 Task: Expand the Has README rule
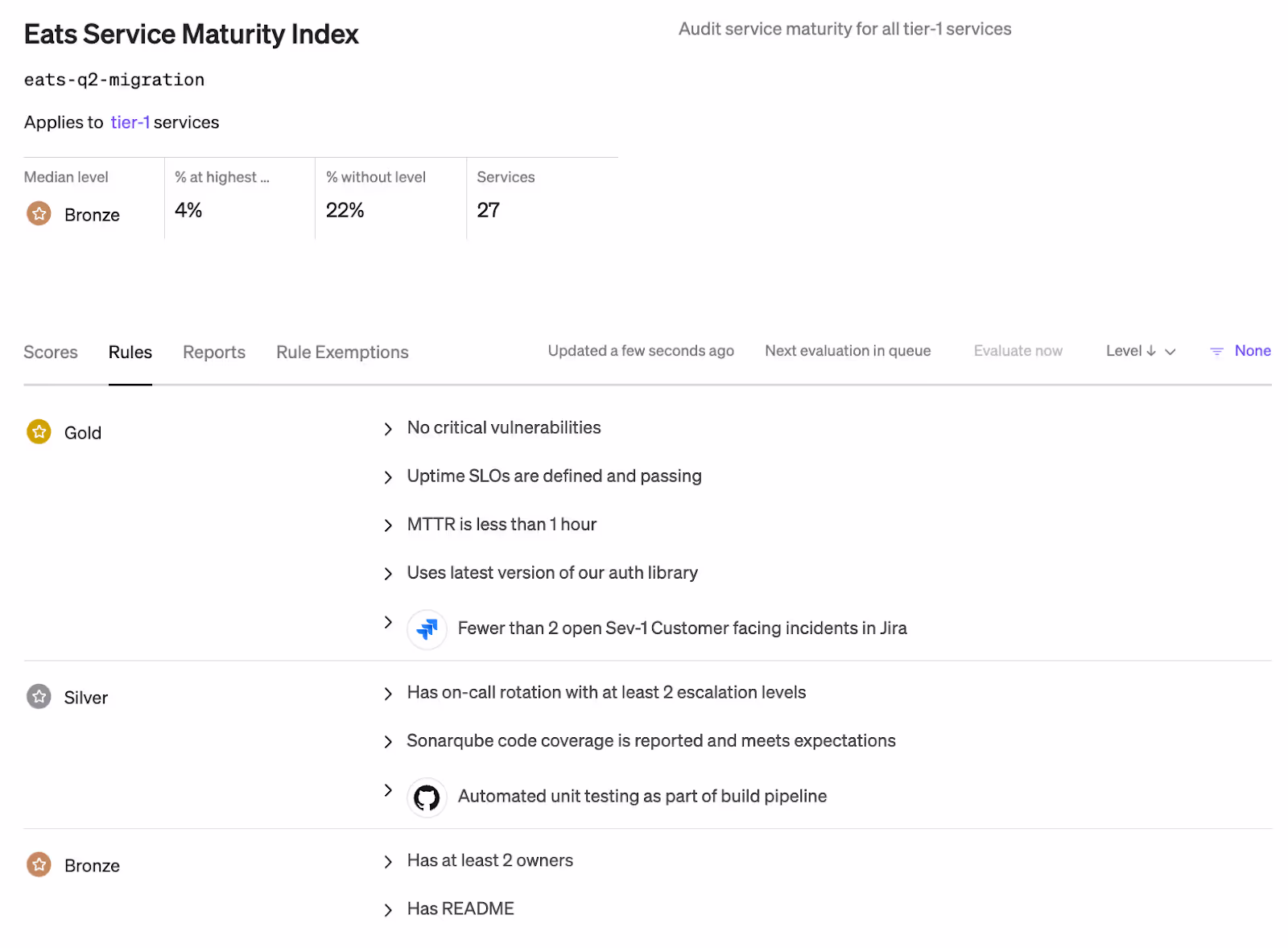pyautogui.click(x=388, y=910)
